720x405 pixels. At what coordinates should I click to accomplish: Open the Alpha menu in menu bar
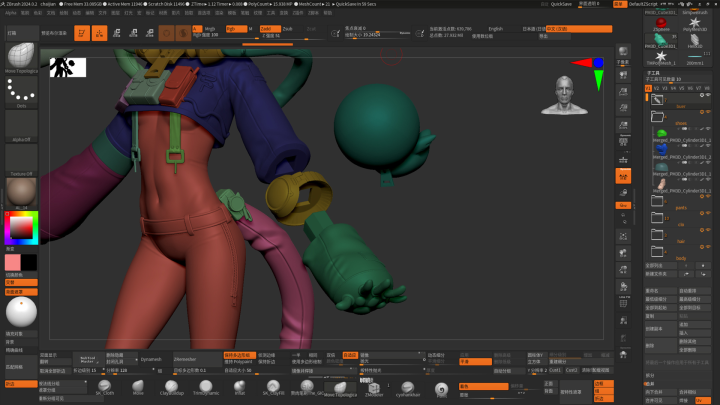click(8, 14)
